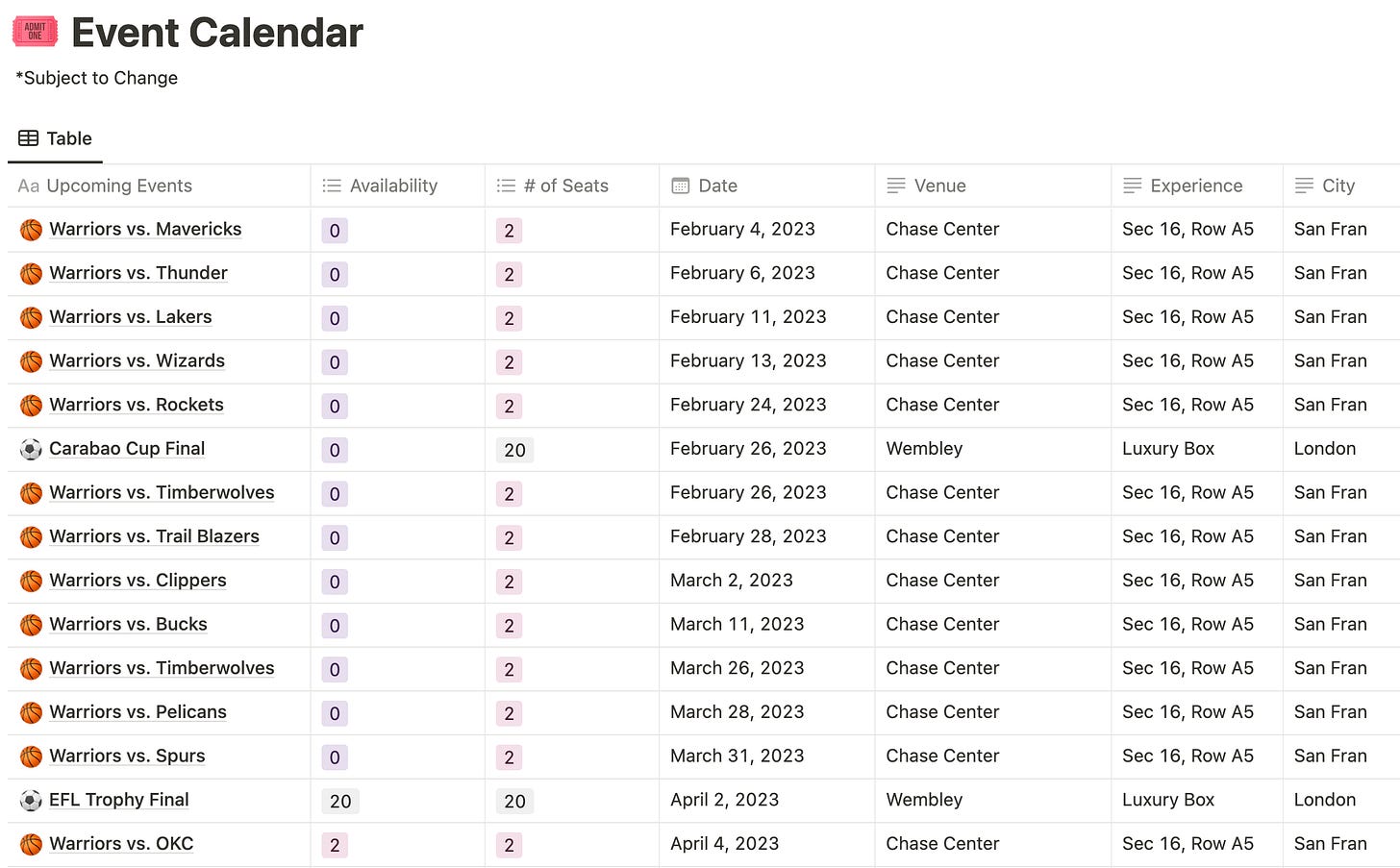
Task: Select the date March 2, 2023
Action: 732,580
